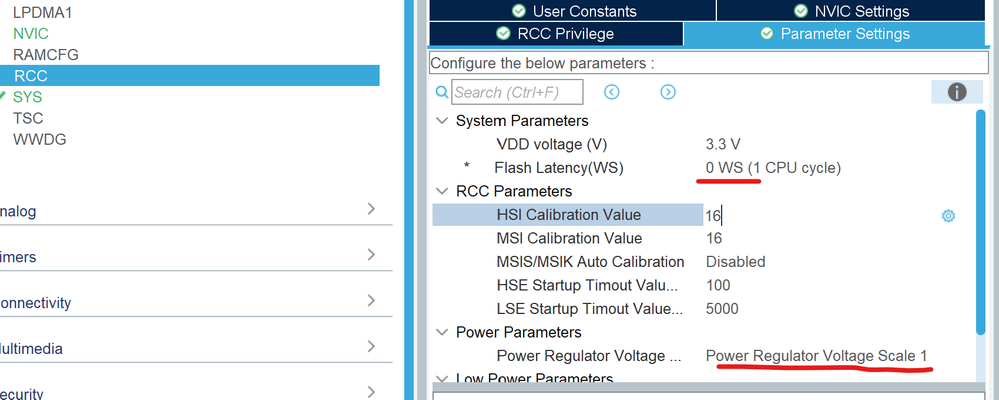Select the HSE Startup Timout Value label
Viewport: 999px width, 400px height.
pyautogui.click(x=587, y=285)
